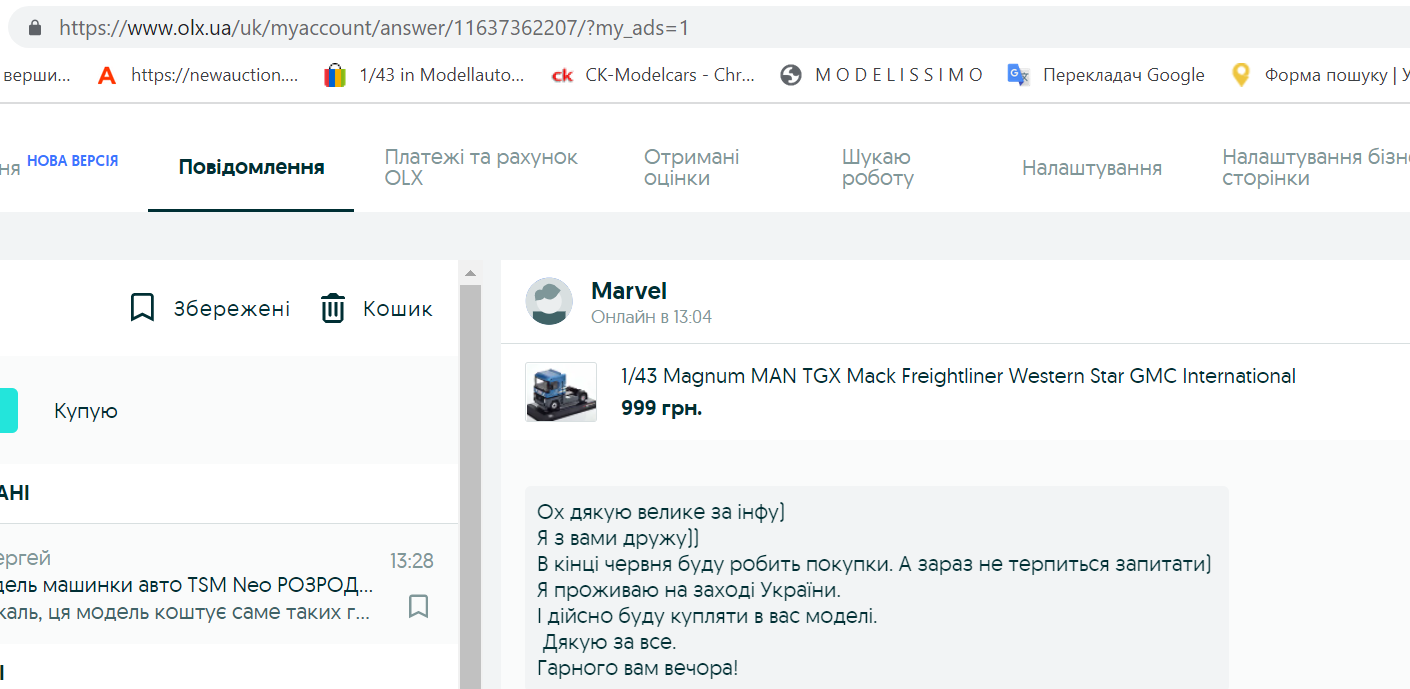This screenshot has height=689, width=1410.
Task: Click the red ck bookmark icon
Action: coord(563,75)
